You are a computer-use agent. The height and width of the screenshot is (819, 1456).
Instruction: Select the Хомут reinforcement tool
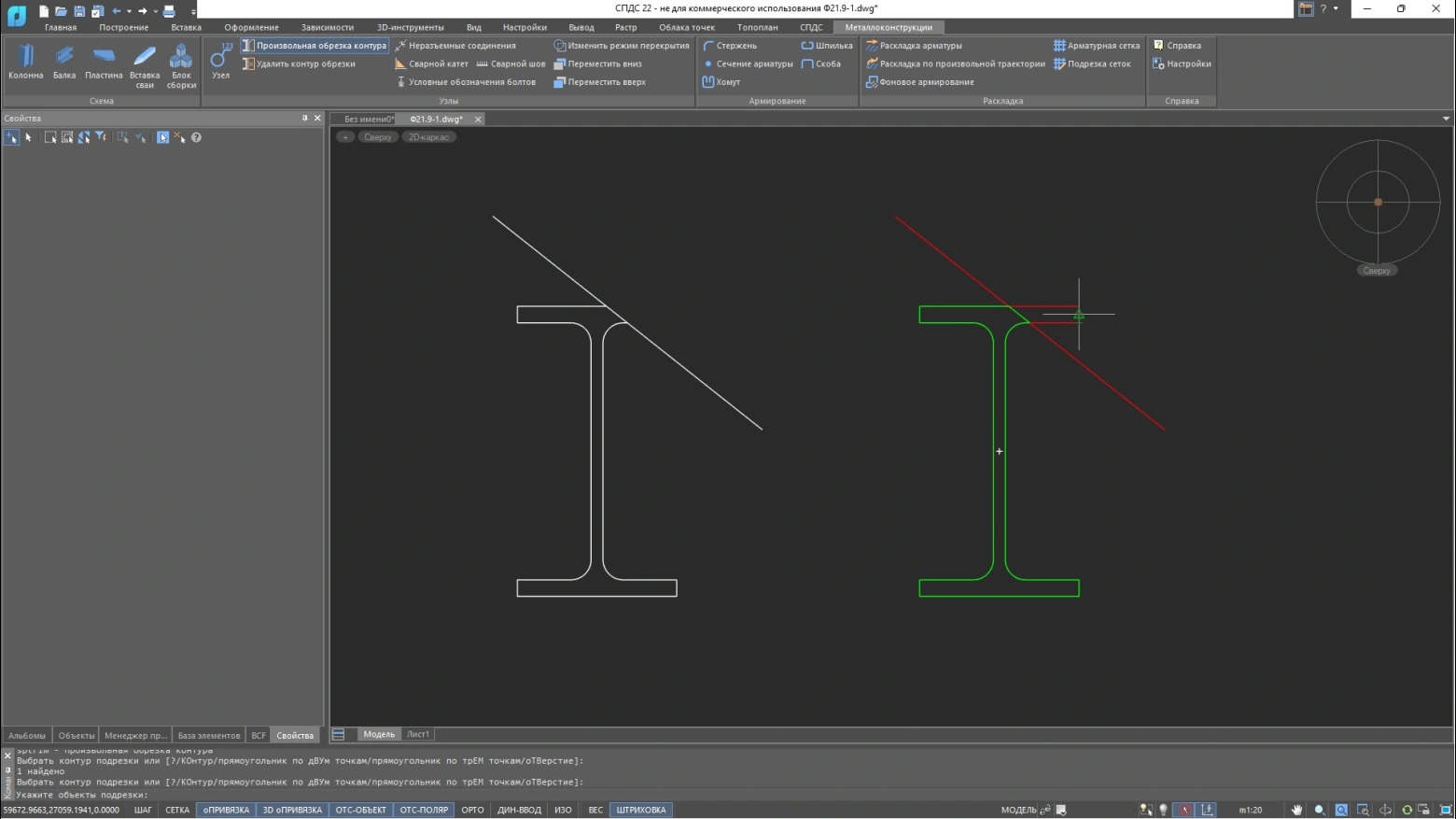721,82
